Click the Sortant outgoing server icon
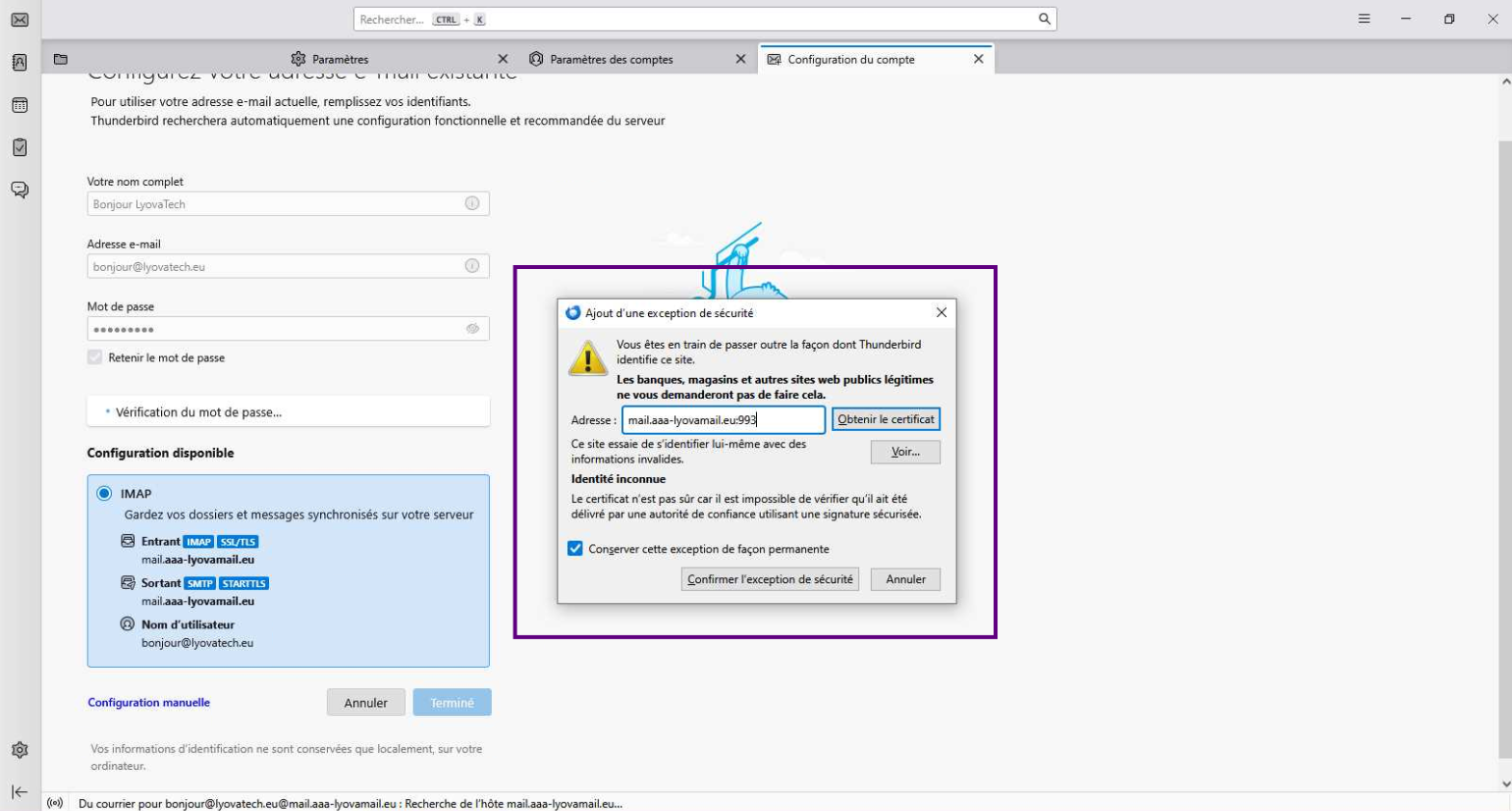This screenshot has width=1512, height=811. (128, 582)
